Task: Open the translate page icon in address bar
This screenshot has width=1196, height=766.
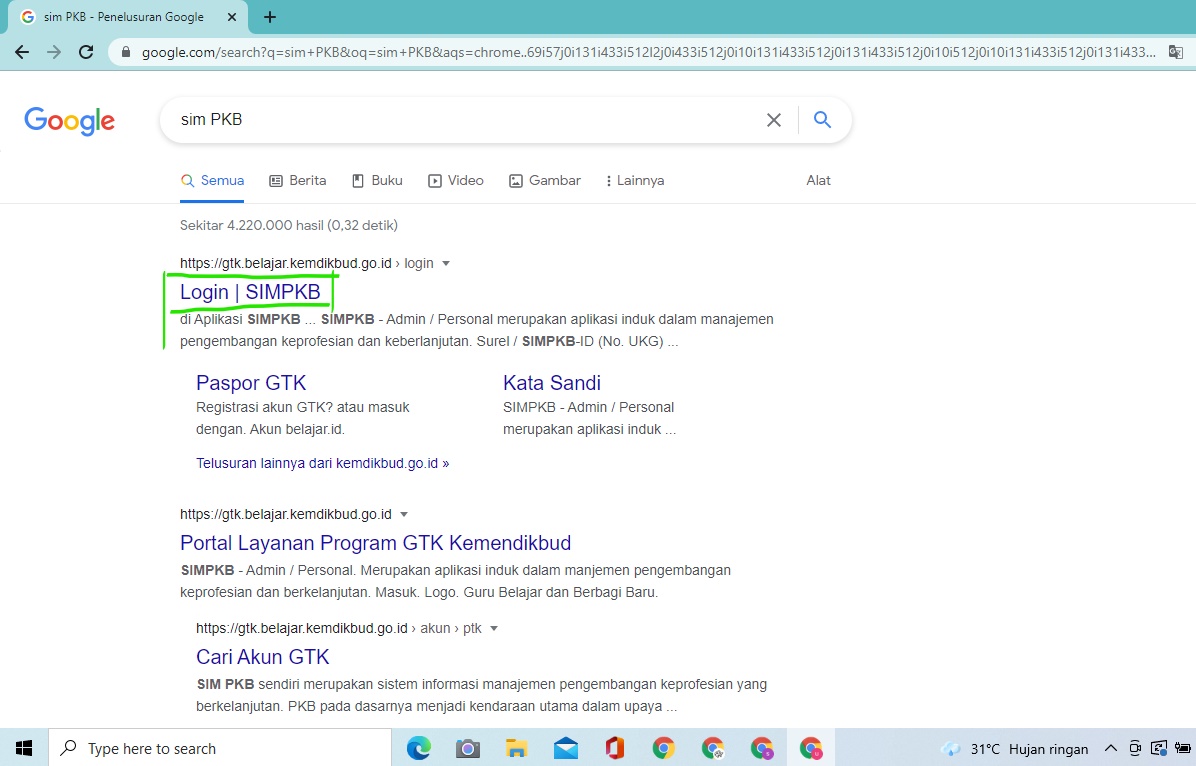Action: pos(1175,53)
